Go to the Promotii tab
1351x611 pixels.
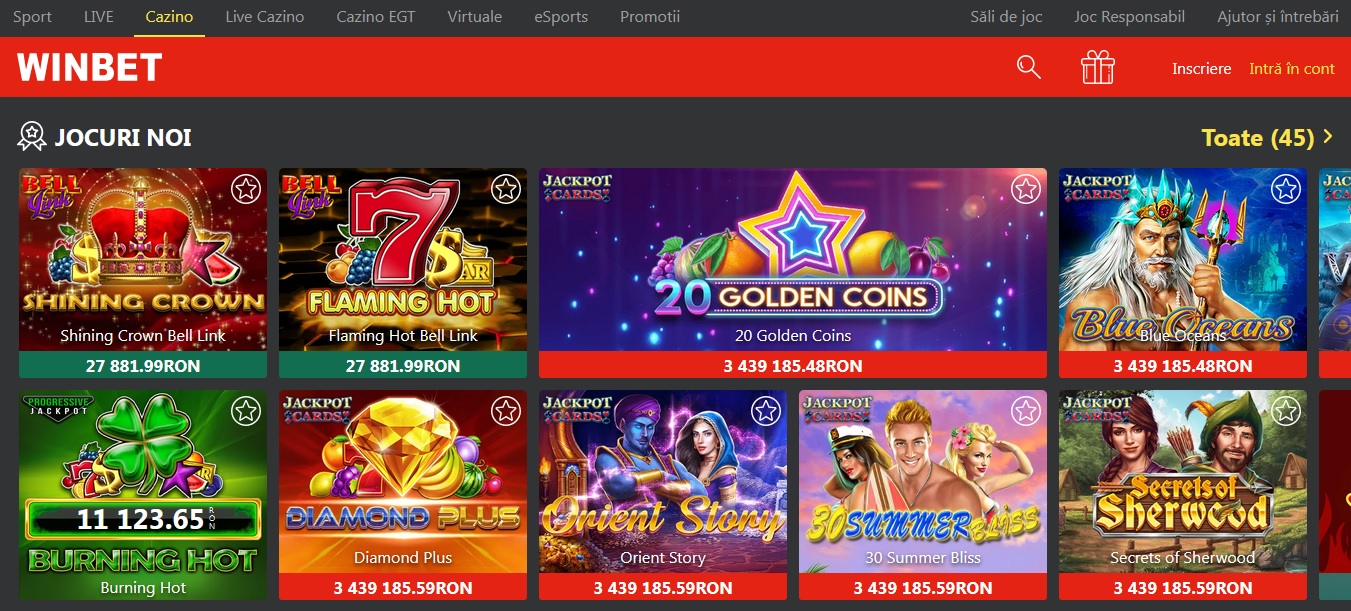point(650,17)
